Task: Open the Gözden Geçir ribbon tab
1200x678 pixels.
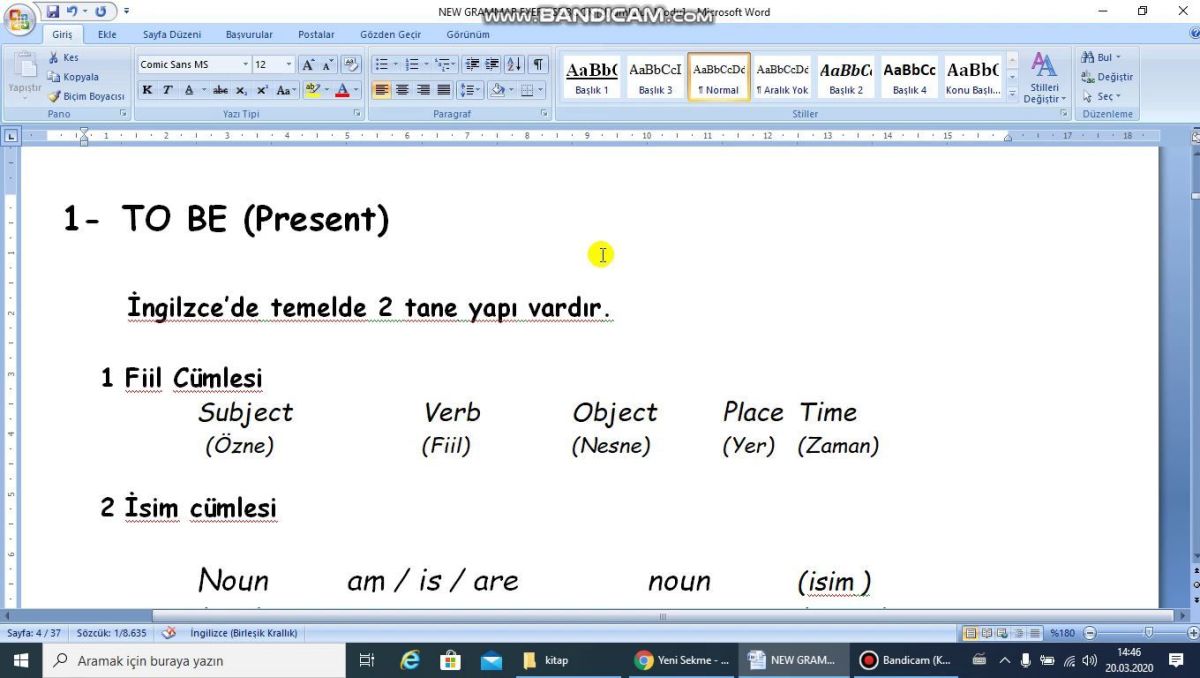Action: click(x=390, y=34)
